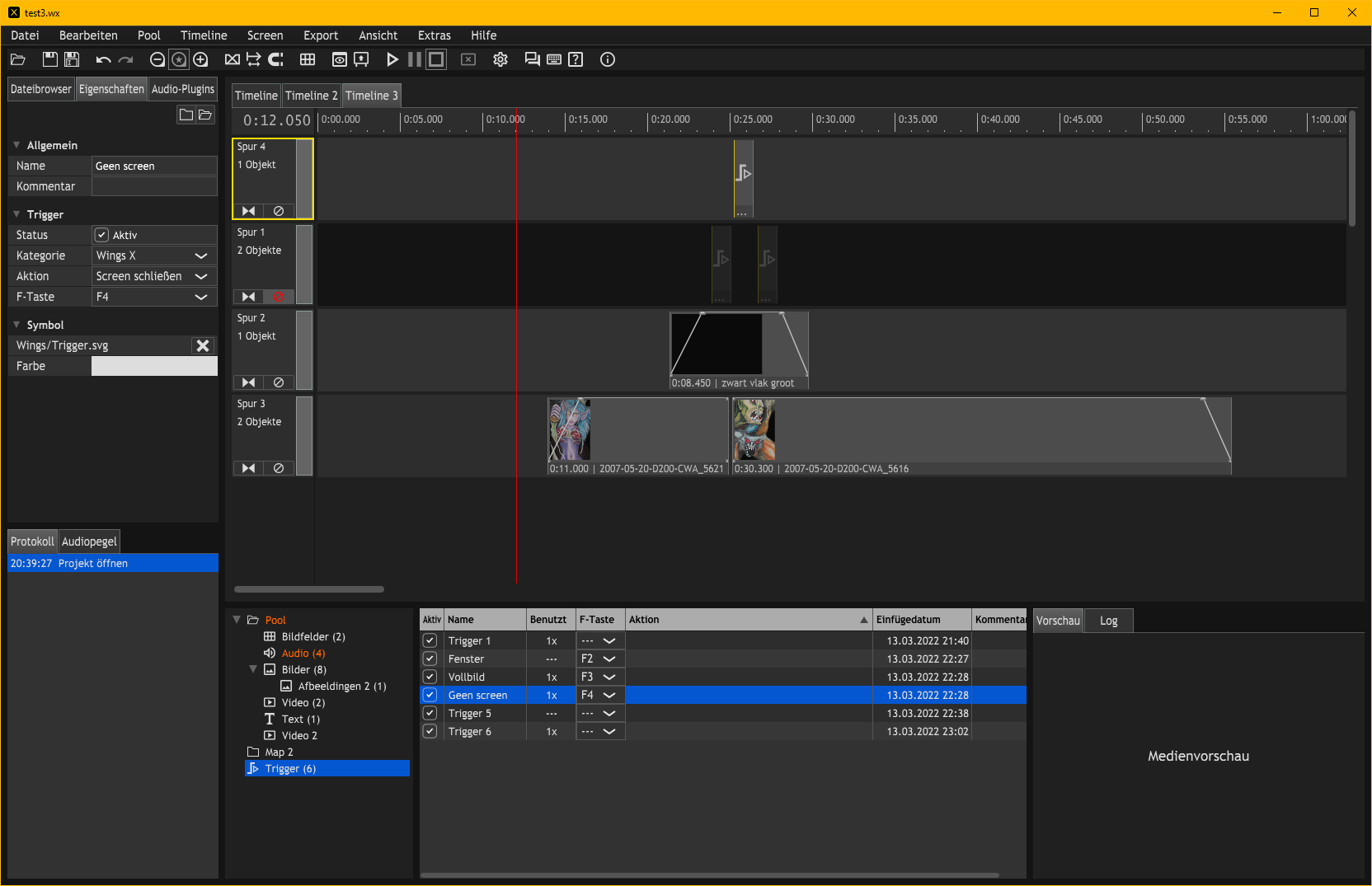
Task: Click the Farbe color swatch
Action: pos(154,366)
